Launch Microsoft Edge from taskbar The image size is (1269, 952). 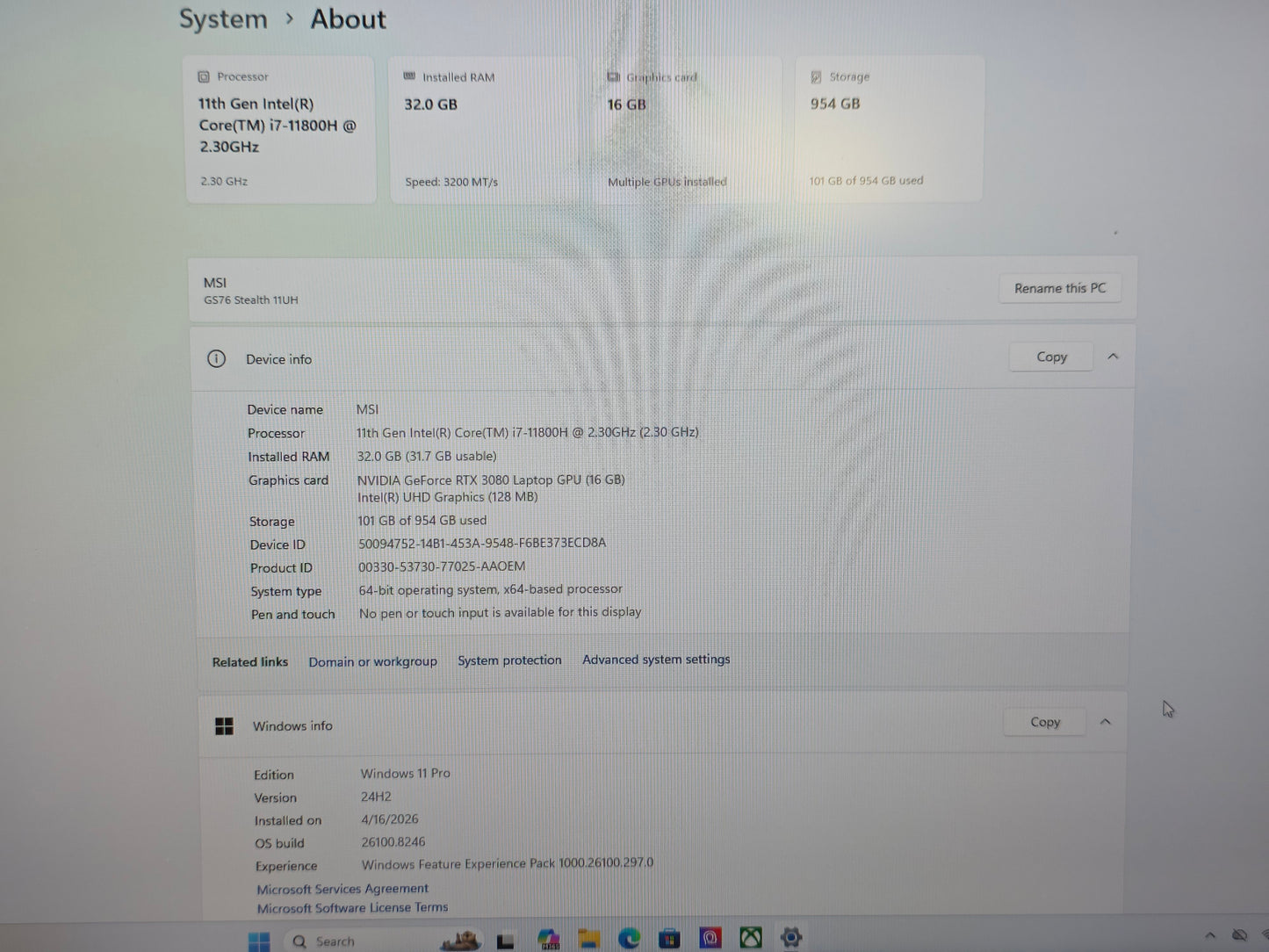629,939
